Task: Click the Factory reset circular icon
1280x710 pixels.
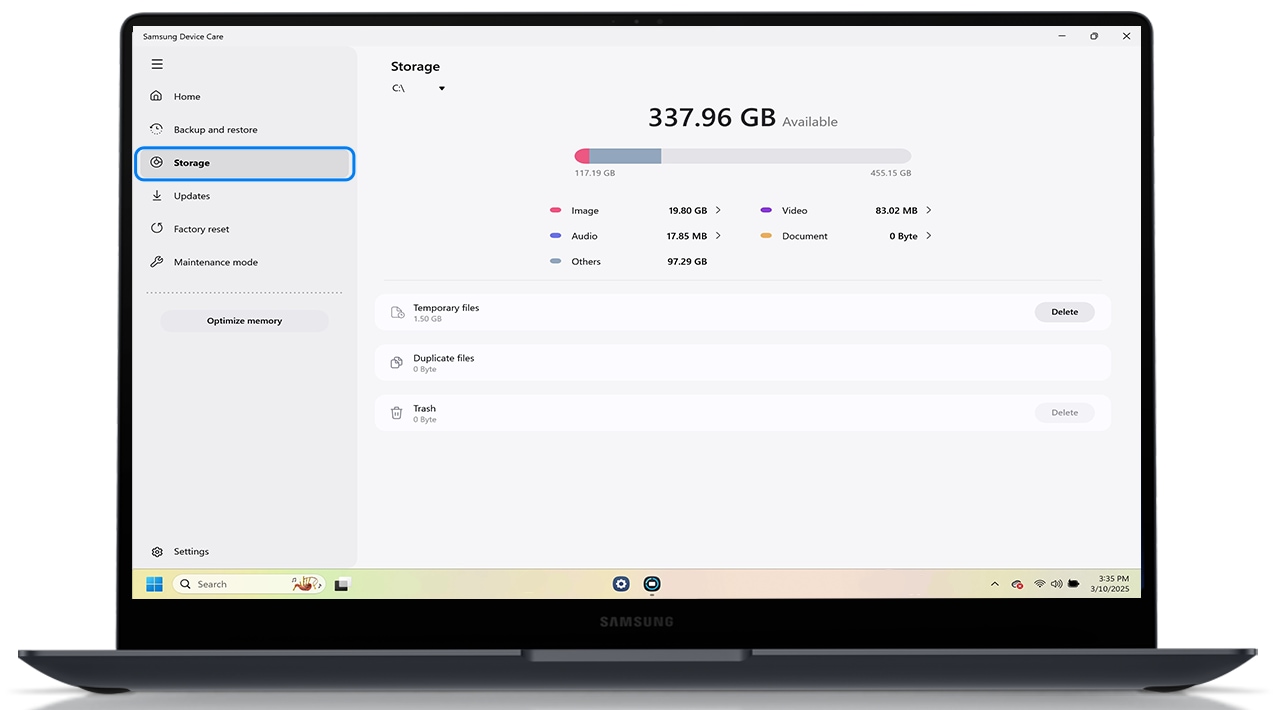Action: pyautogui.click(x=156, y=229)
